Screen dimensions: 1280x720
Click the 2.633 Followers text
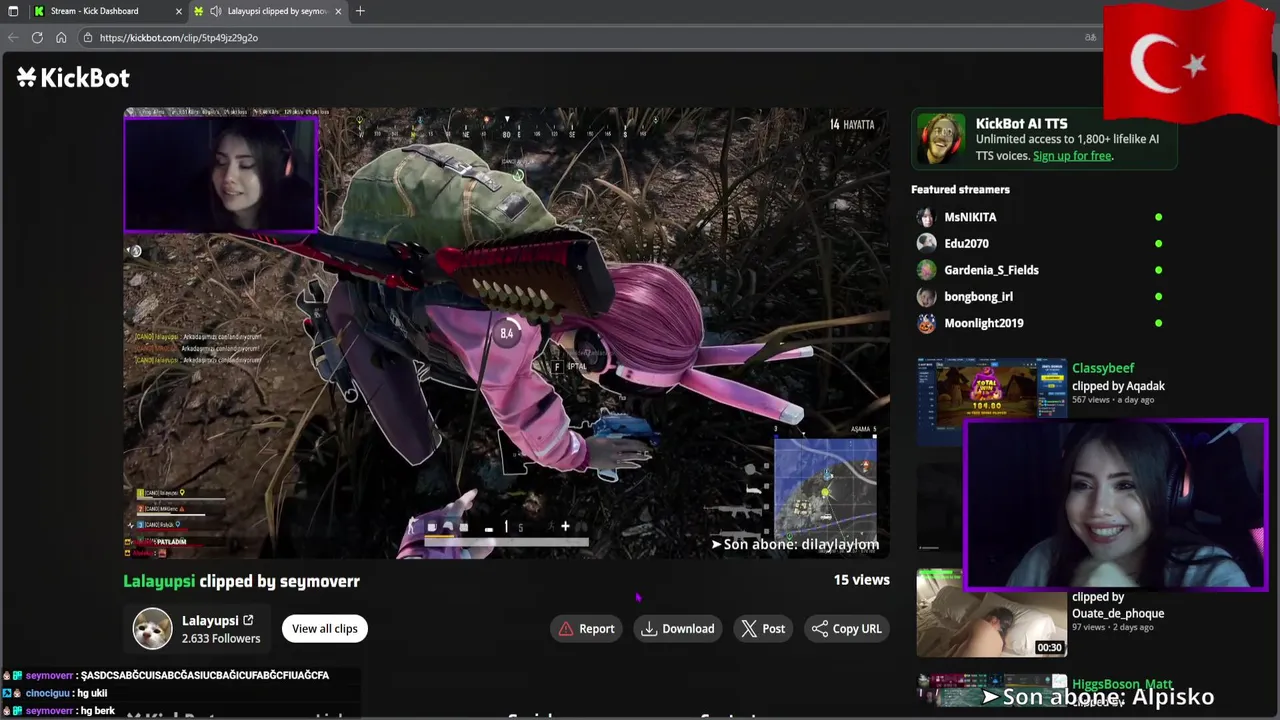tap(221, 639)
